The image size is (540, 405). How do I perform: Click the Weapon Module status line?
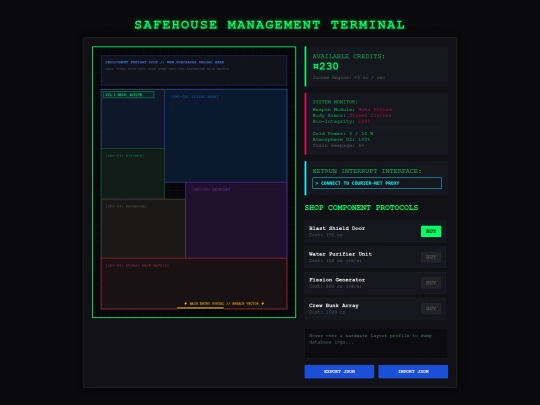pos(352,110)
